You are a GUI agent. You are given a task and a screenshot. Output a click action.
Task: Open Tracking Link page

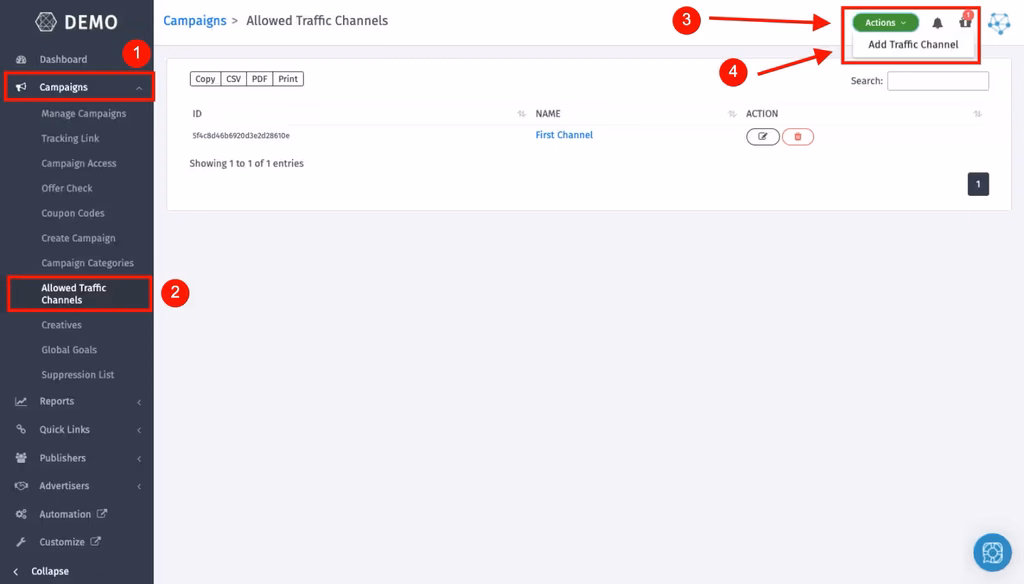(70, 138)
